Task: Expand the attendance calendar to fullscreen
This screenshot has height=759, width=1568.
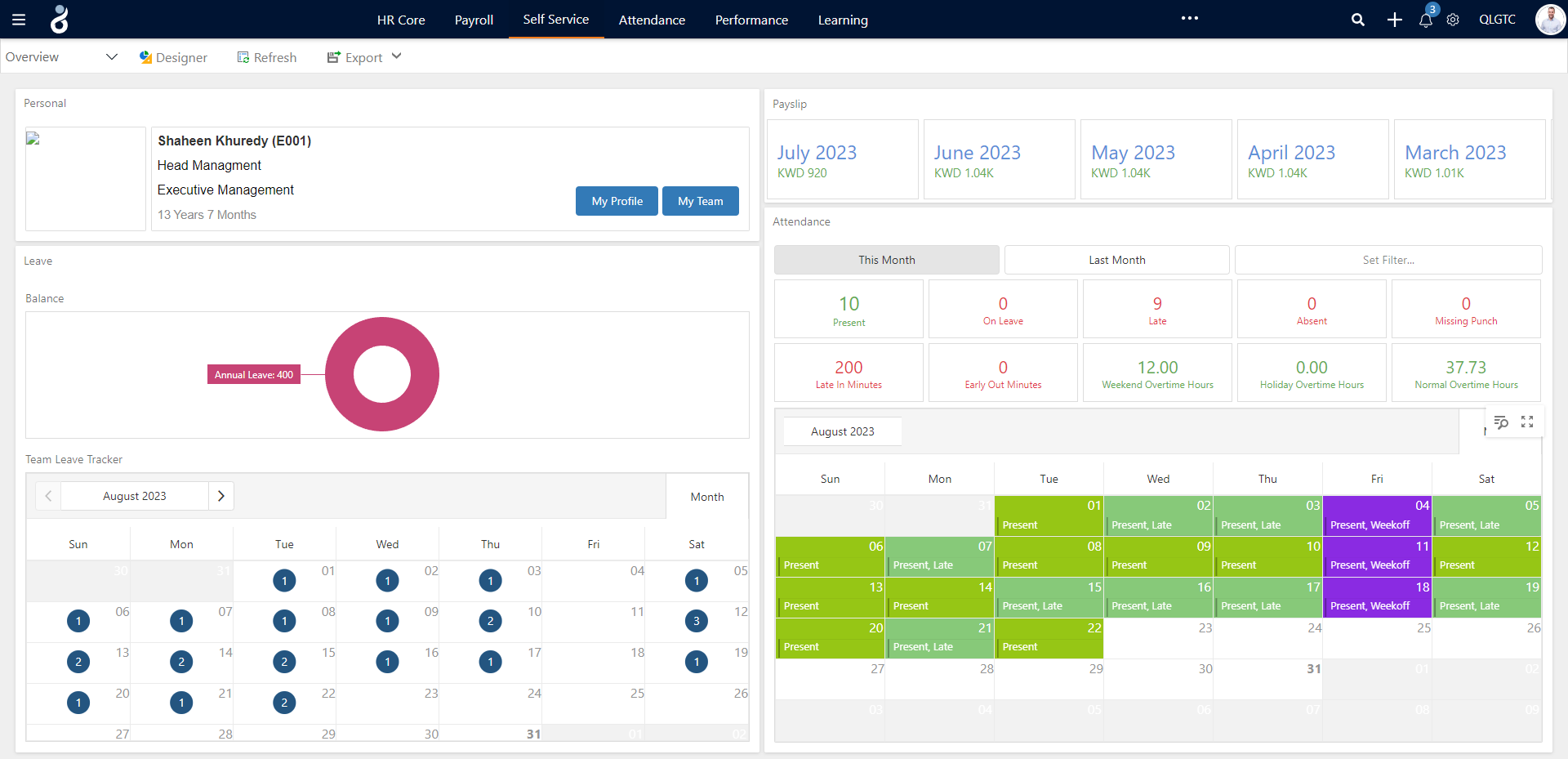Action: point(1528,422)
